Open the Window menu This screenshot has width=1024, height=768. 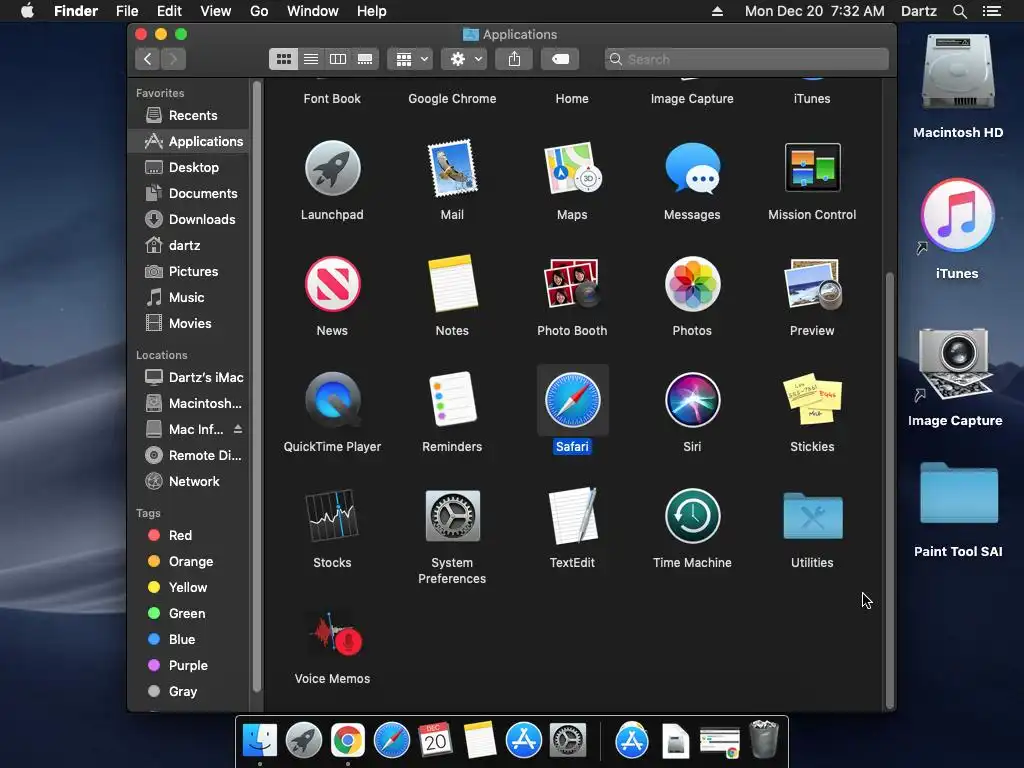(x=313, y=11)
